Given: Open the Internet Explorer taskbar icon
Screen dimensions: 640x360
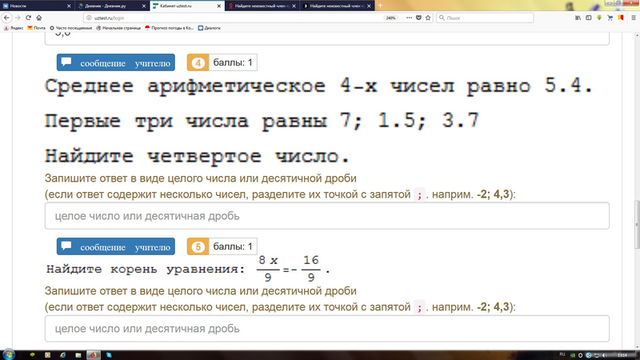Looking at the screenshot, I should point(63,355).
